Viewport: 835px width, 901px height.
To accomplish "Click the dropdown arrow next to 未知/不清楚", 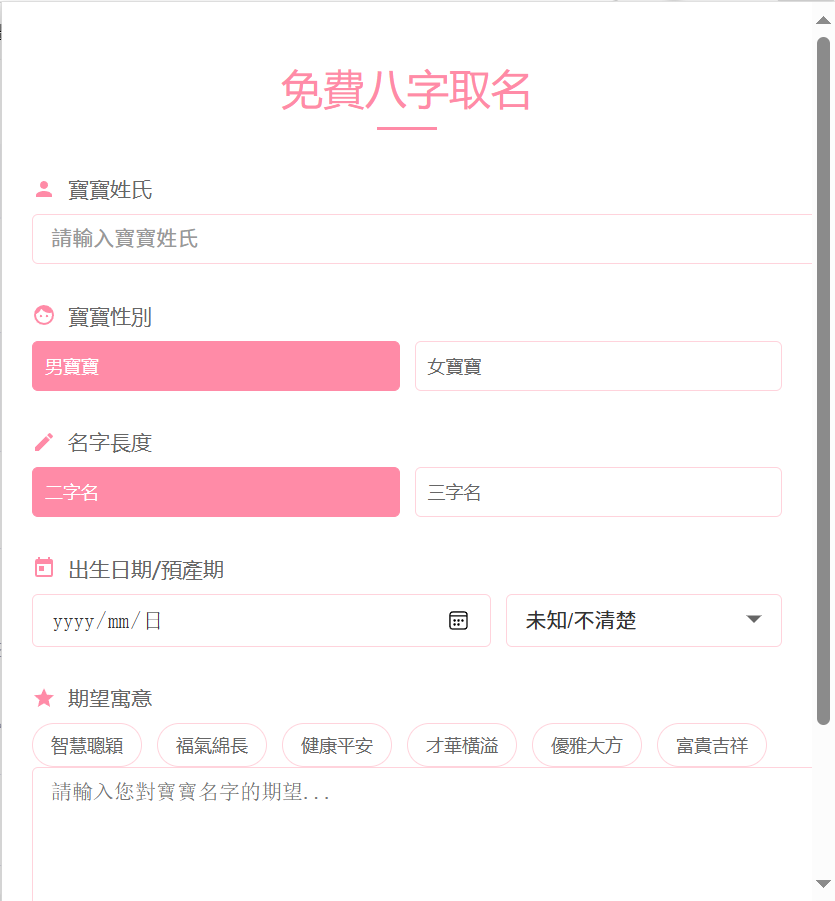I will click(753, 620).
